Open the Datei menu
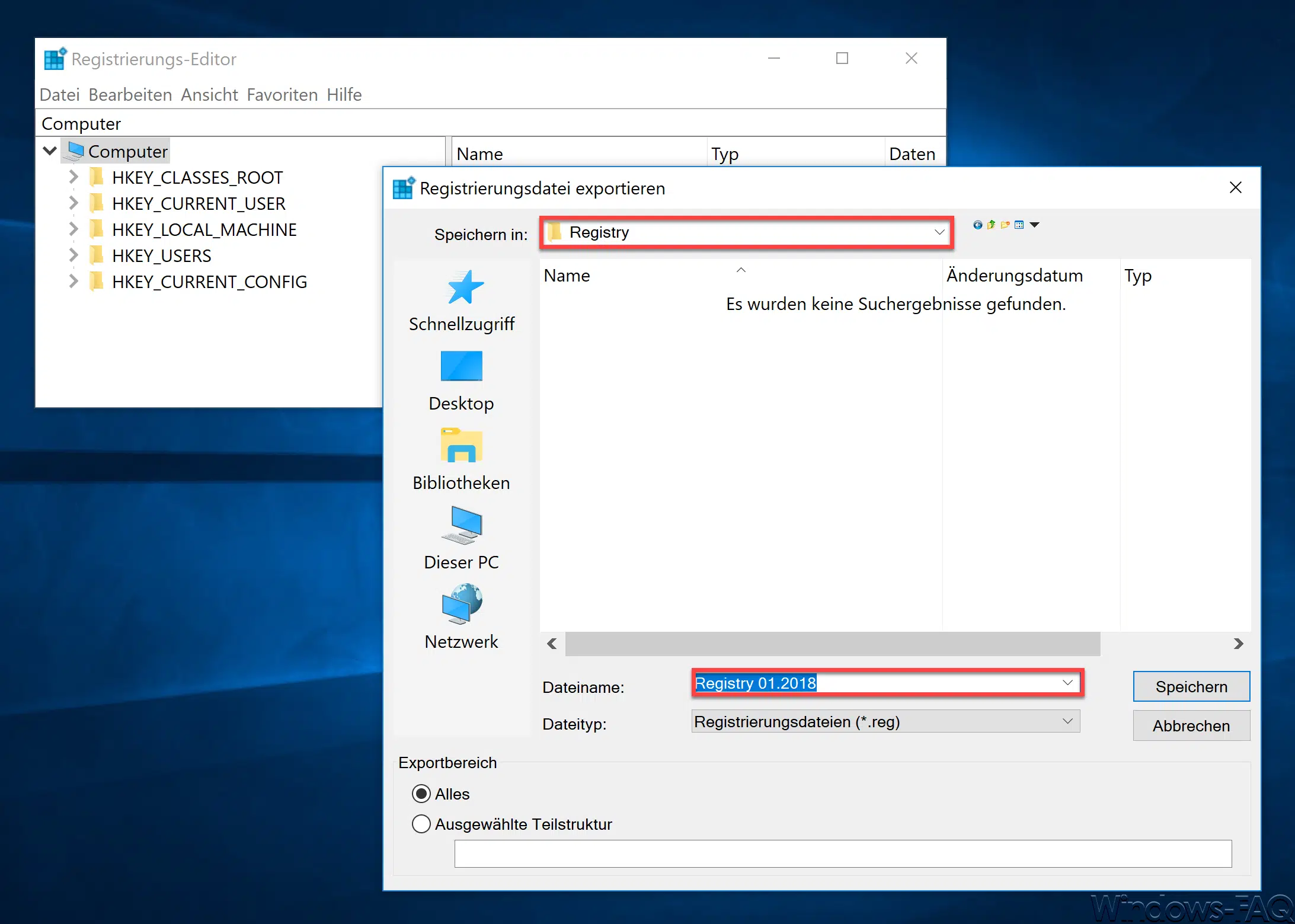The height and width of the screenshot is (924, 1295). click(59, 95)
